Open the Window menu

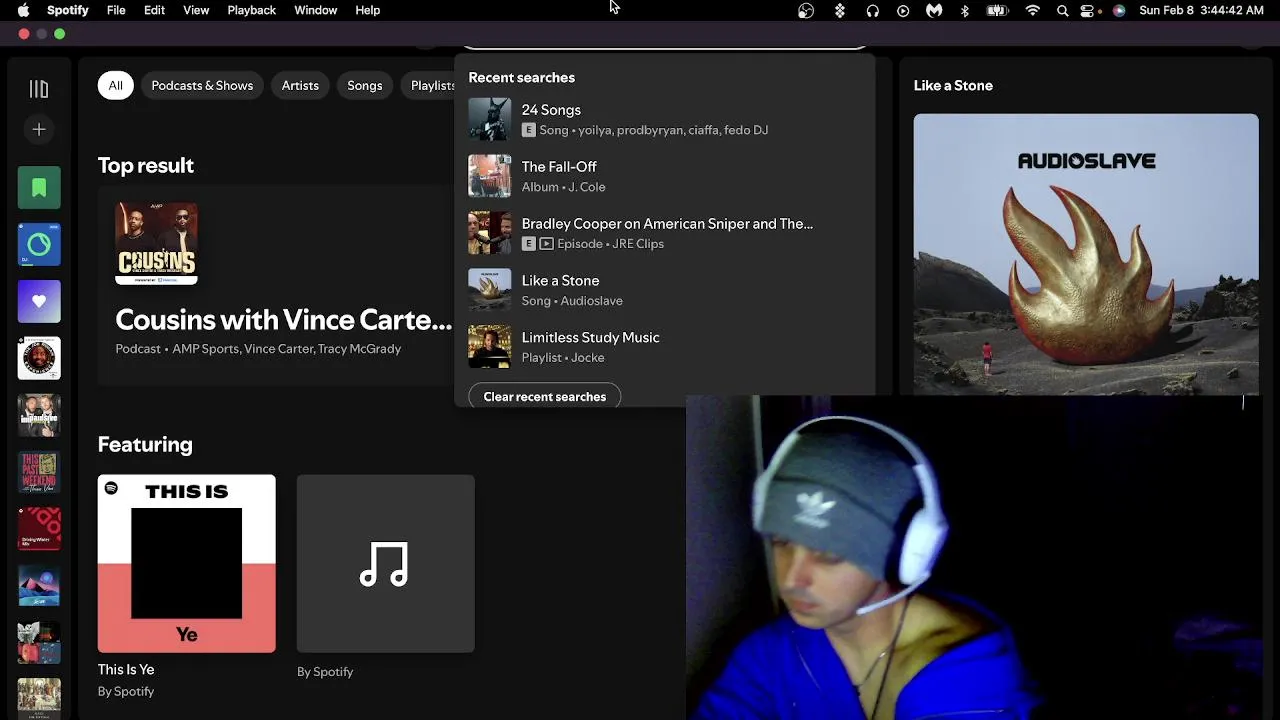click(315, 10)
